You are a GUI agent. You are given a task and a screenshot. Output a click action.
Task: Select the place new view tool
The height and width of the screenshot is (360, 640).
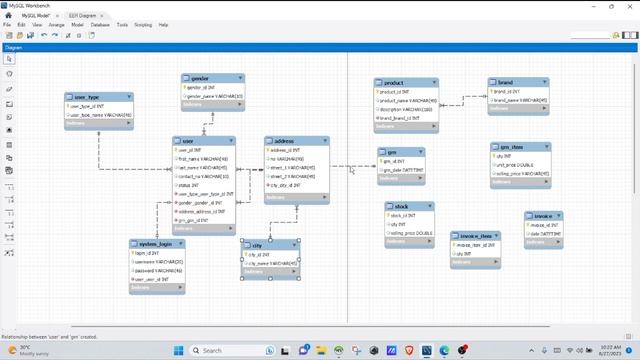(x=9, y=158)
